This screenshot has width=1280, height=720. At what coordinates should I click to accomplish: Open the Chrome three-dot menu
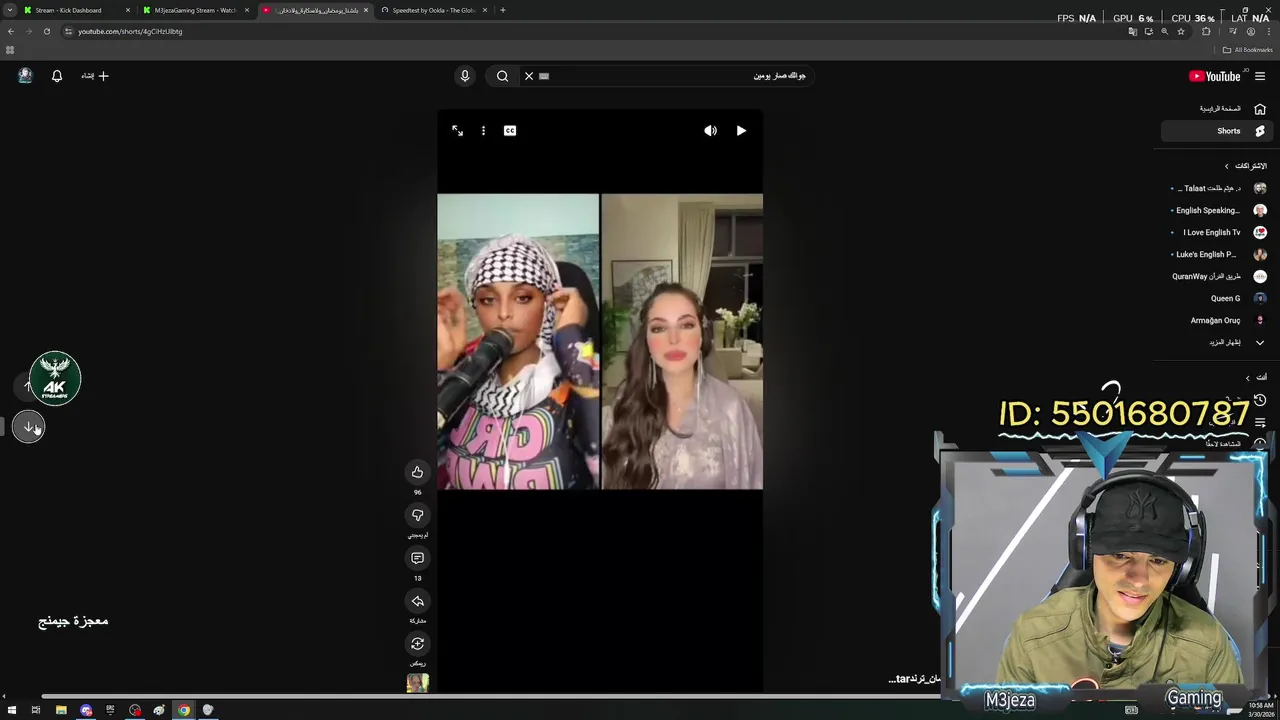(1269, 31)
